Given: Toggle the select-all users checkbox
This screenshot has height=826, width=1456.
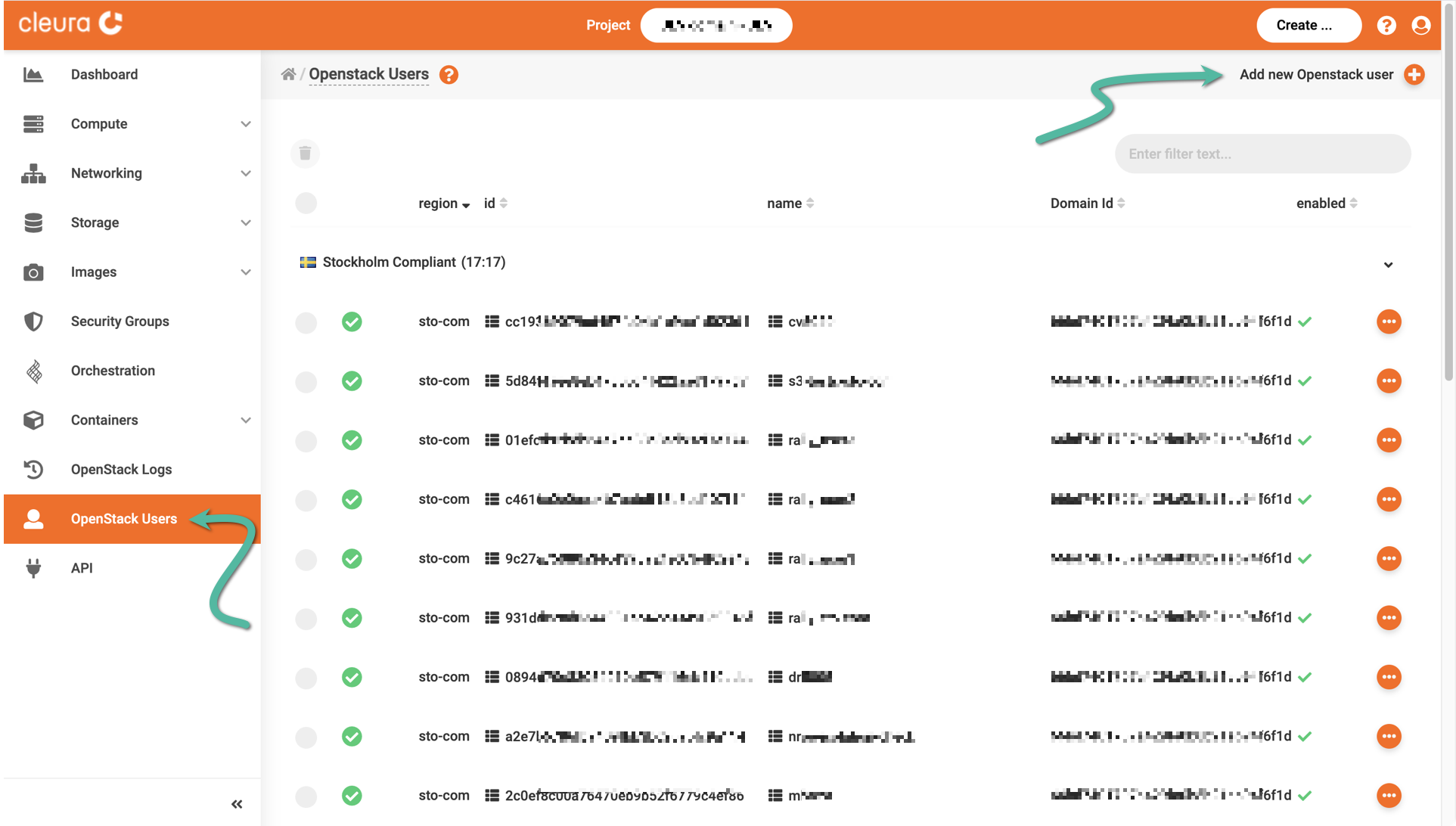Looking at the screenshot, I should coord(306,203).
